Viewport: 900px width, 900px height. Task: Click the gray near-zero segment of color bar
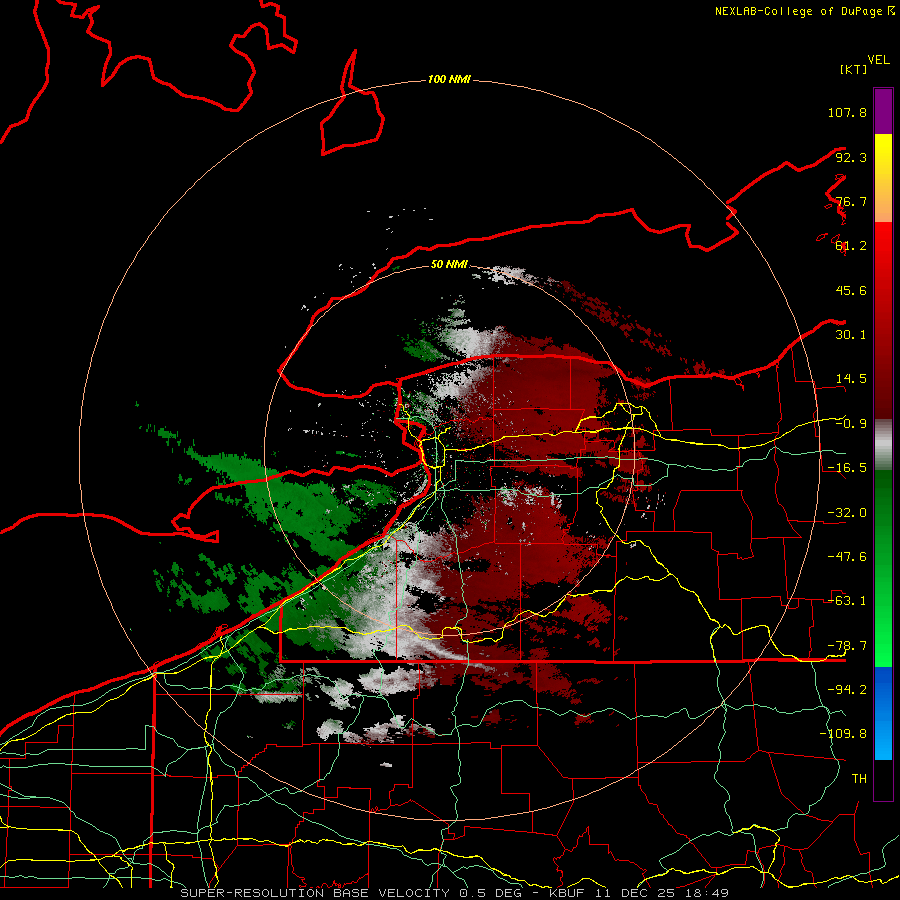point(883,445)
